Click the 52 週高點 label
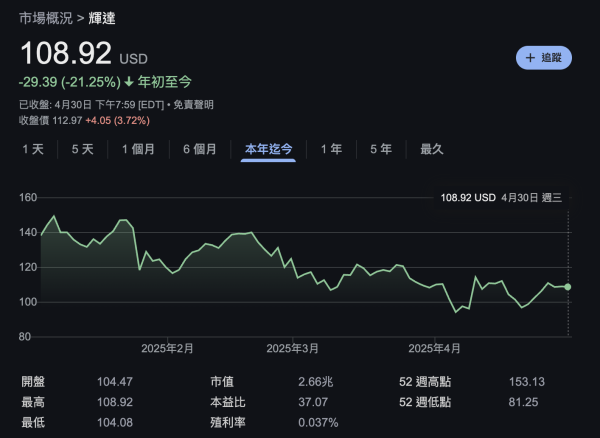Viewport: 600px width, 438px height. tap(425, 382)
